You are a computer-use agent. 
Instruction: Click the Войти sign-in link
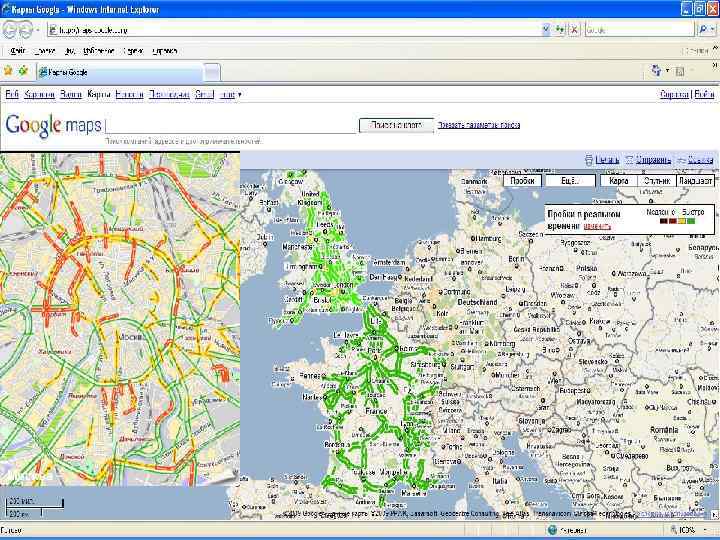point(704,94)
